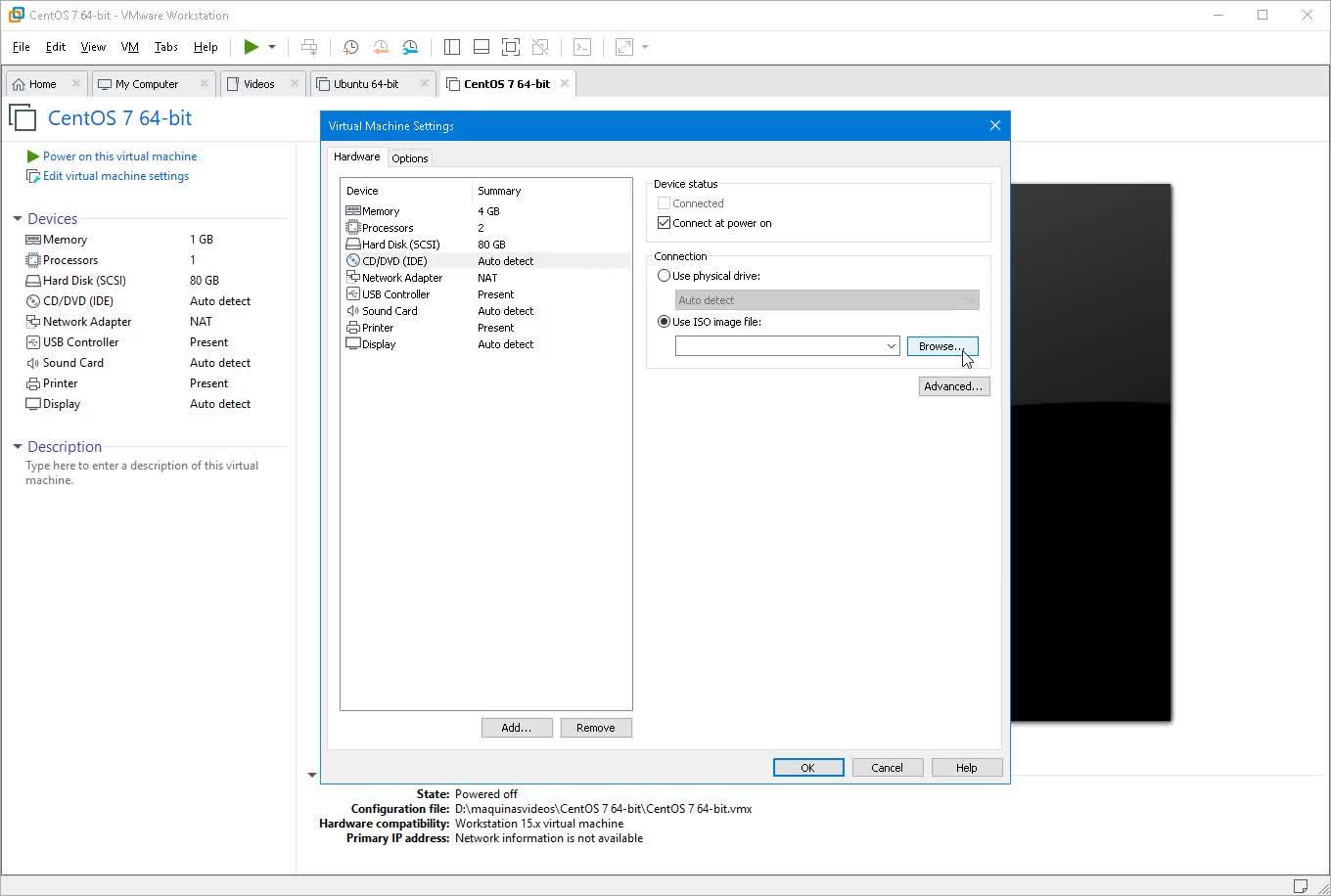This screenshot has width=1331, height=896.
Task: Select the Network Adapter row in device list
Action: click(x=401, y=278)
